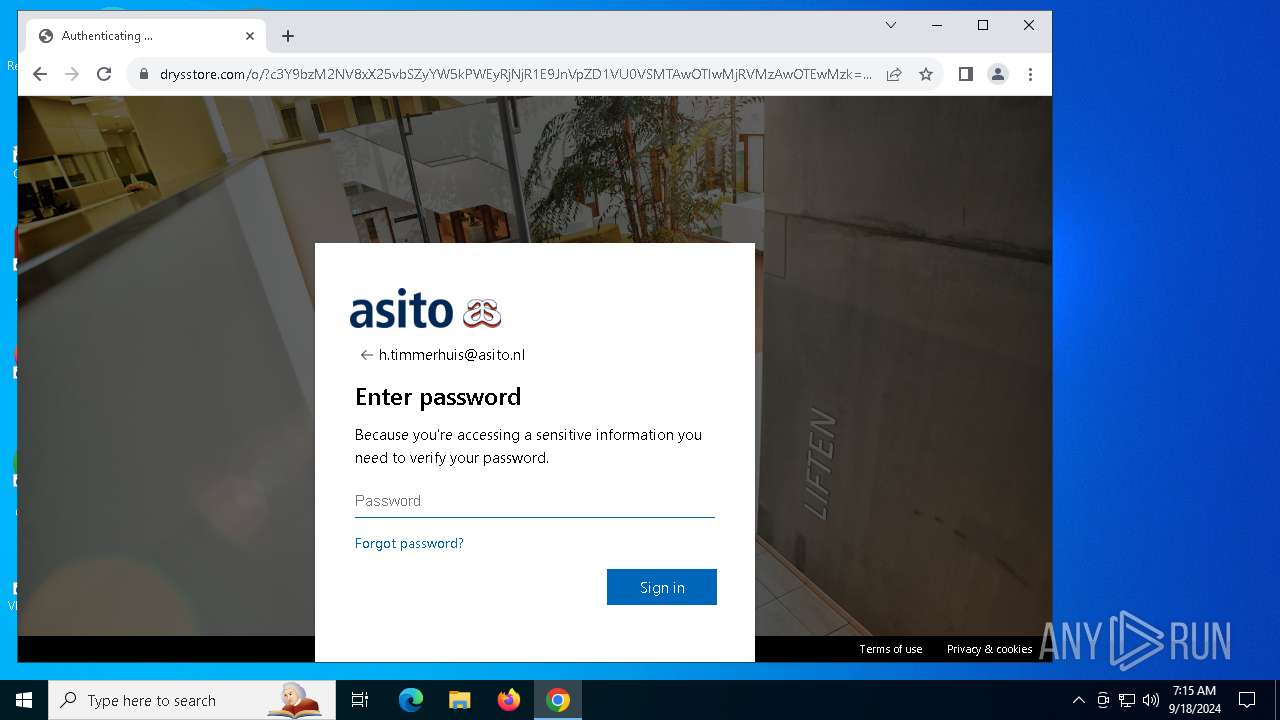Click the Sign in button
The image size is (1280, 720).
[662, 587]
